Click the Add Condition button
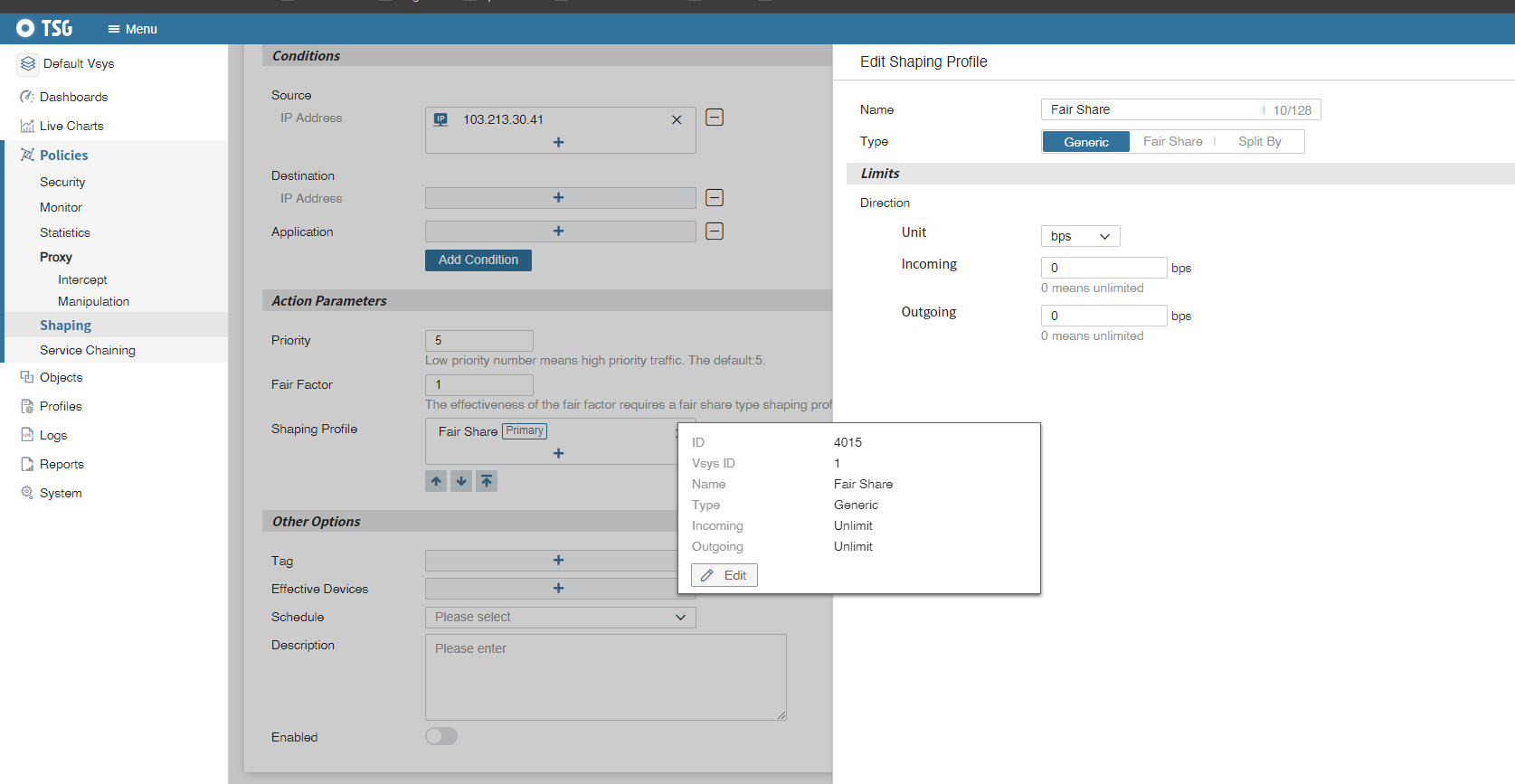Screen dimensions: 1515x784 click(478, 260)
